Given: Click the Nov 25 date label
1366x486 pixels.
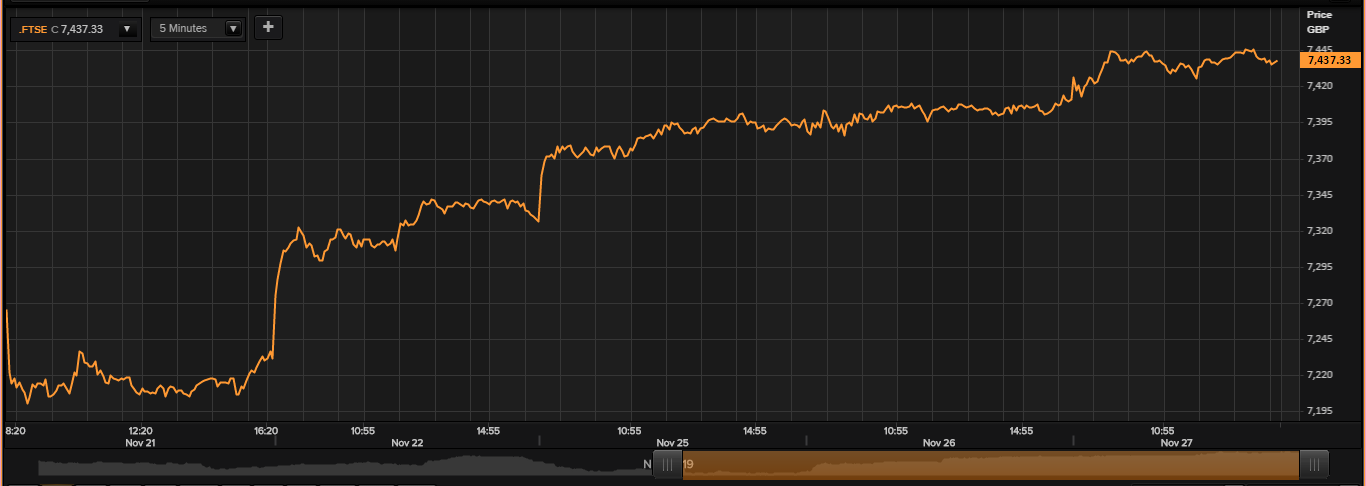Looking at the screenshot, I should [x=673, y=442].
